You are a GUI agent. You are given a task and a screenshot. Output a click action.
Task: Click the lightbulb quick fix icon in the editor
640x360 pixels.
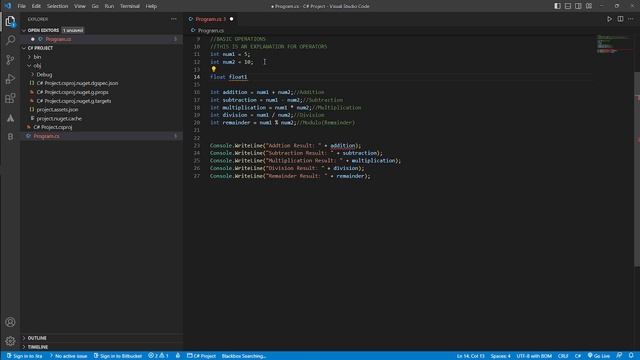coord(213,69)
